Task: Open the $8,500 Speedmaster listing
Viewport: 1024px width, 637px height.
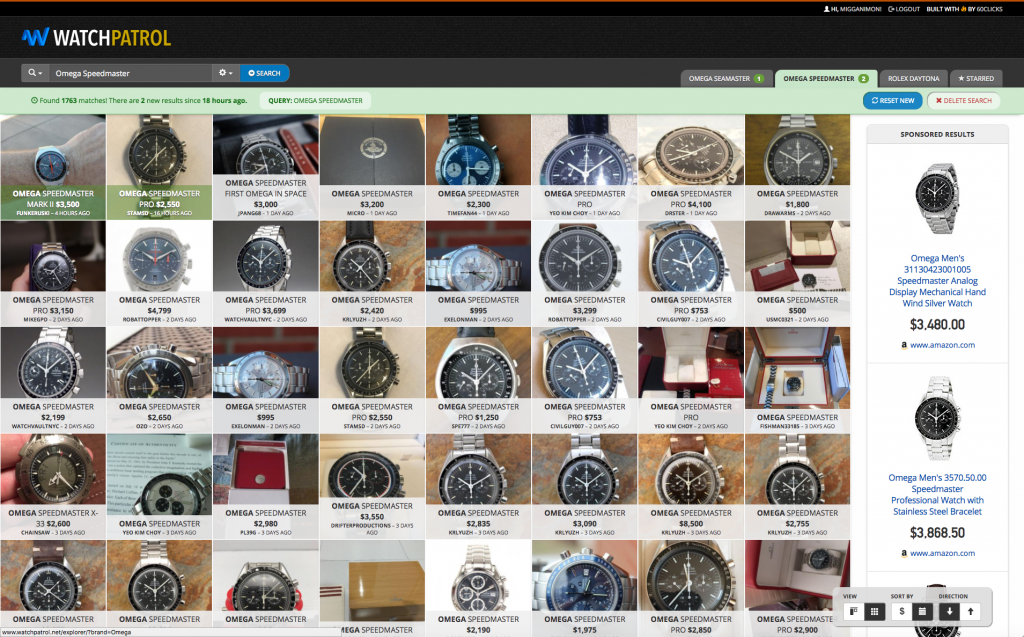Action: (691, 486)
